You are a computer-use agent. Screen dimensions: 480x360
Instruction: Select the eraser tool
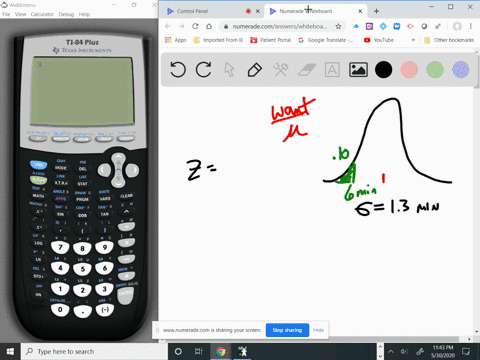307,70
